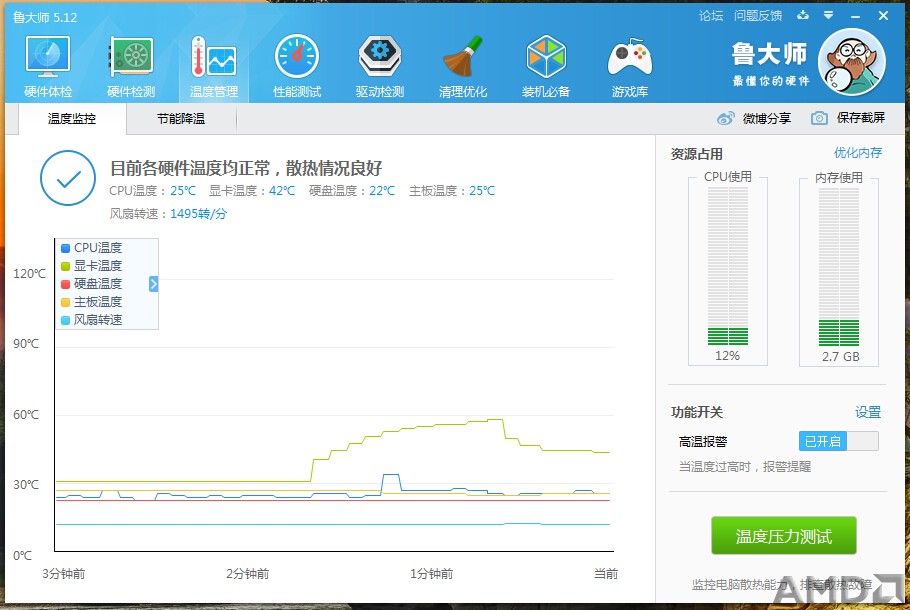Toggle the 高温报警 已开启 switch
Viewport: 910px width, 610px height.
[x=839, y=441]
